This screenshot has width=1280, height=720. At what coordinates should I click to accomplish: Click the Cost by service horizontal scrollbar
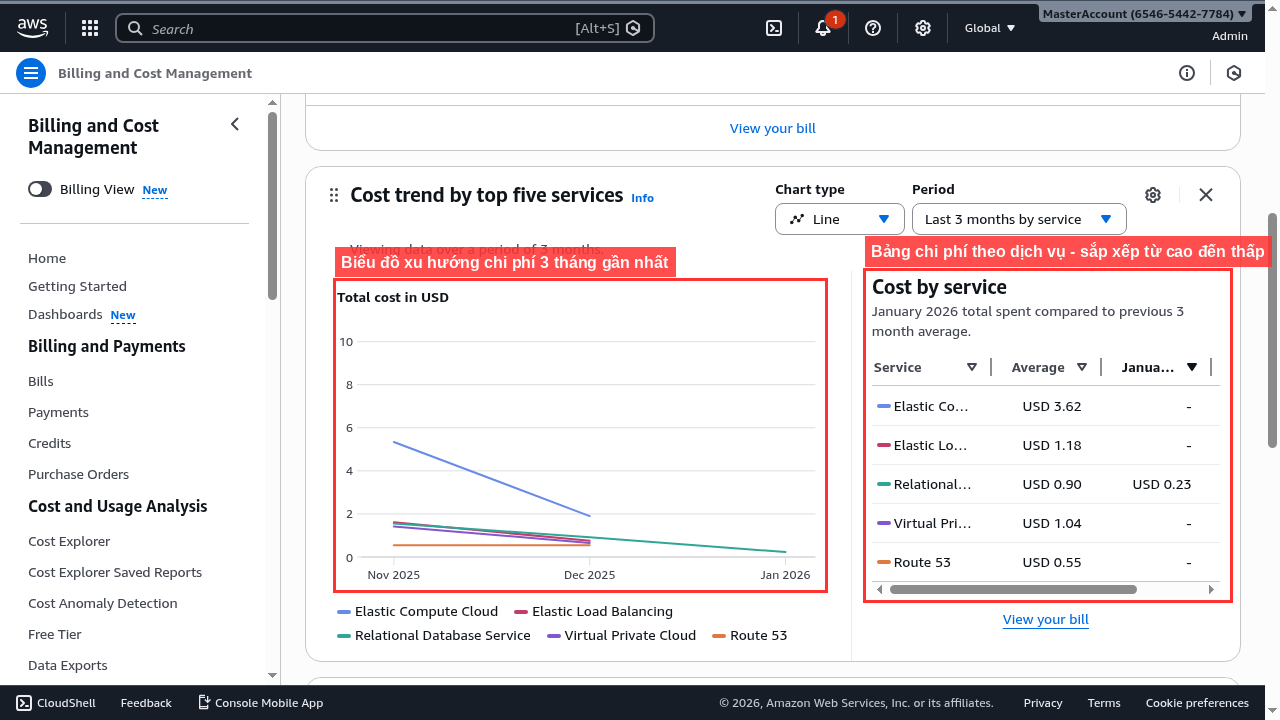(1012, 590)
